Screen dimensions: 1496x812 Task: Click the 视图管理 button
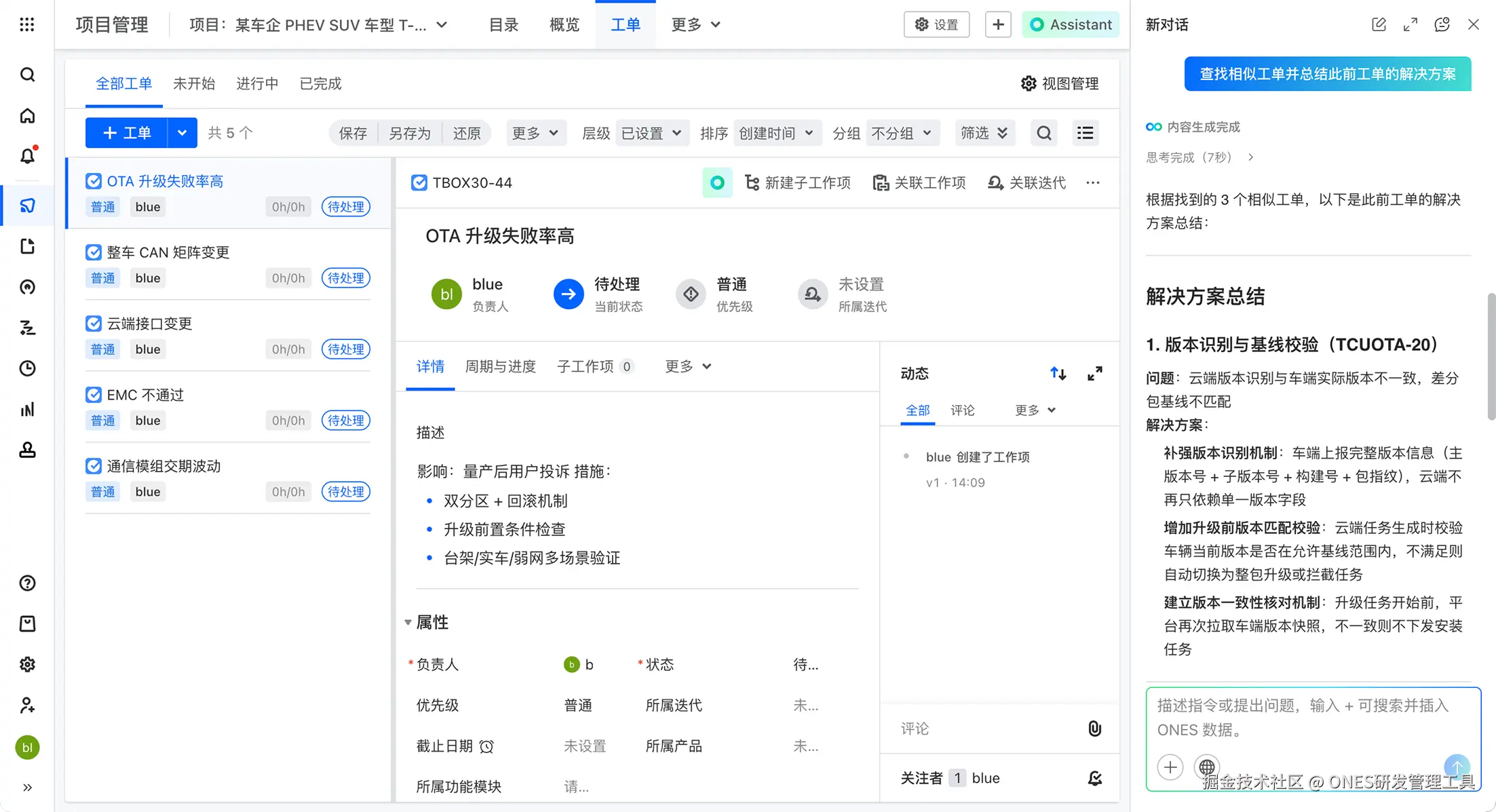[1060, 83]
